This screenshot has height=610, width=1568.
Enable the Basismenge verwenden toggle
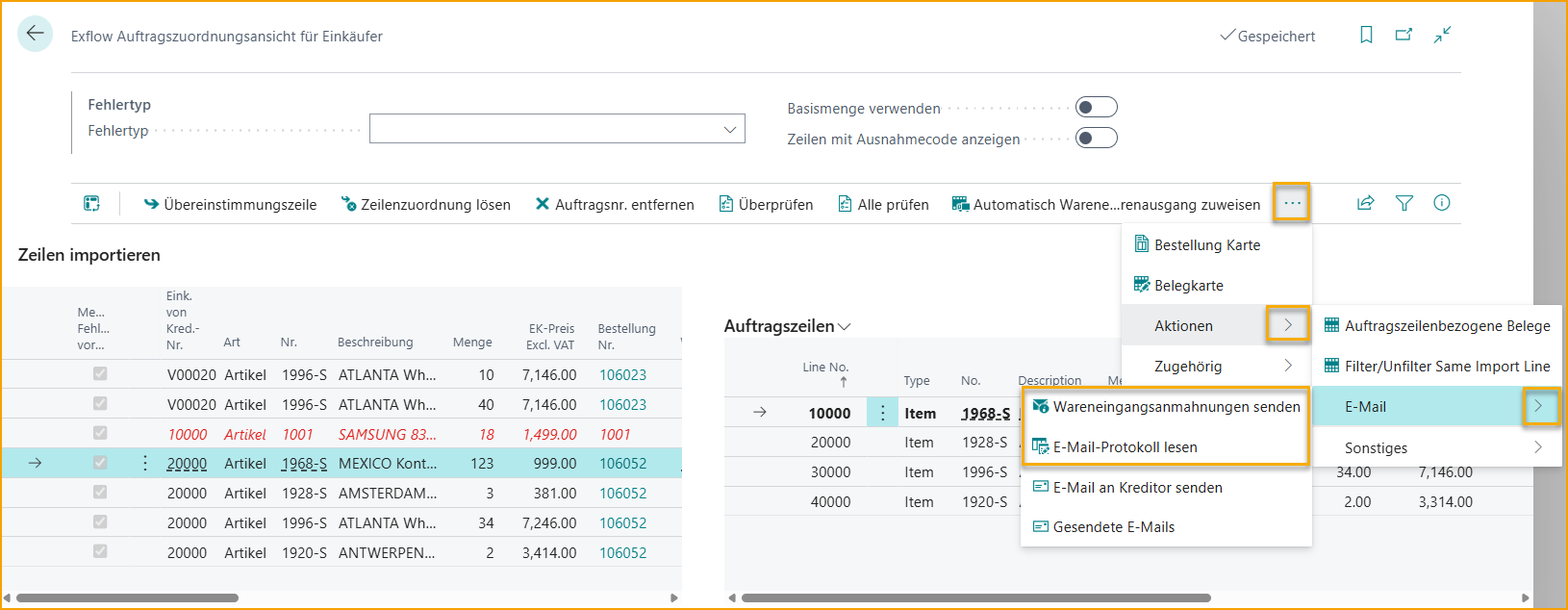click(x=1096, y=108)
